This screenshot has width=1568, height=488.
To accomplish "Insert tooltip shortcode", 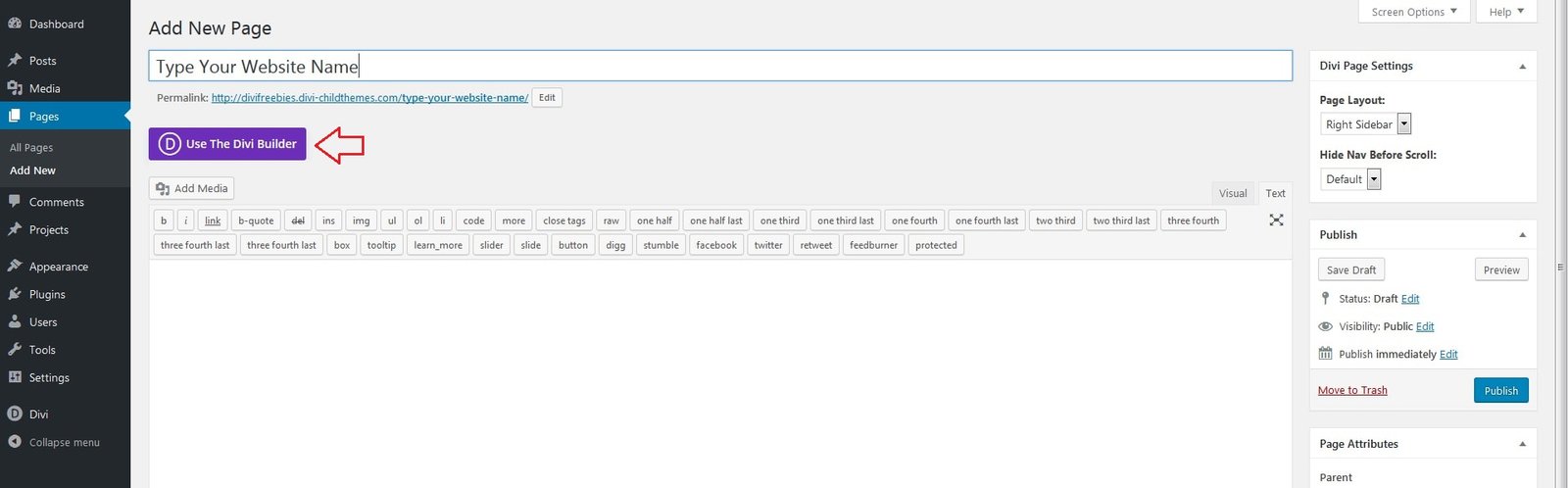I will (381, 245).
